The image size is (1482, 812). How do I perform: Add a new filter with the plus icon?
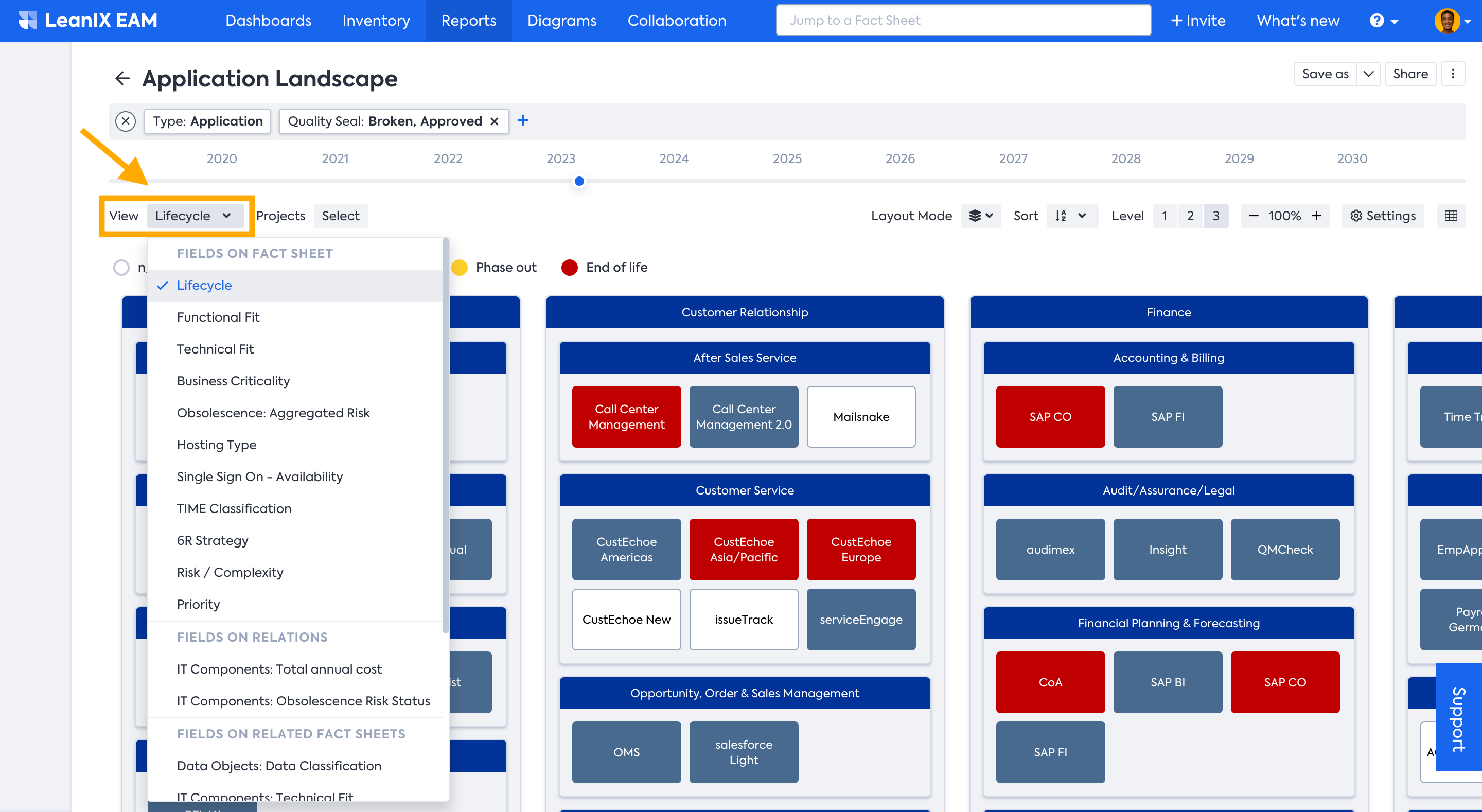522,121
